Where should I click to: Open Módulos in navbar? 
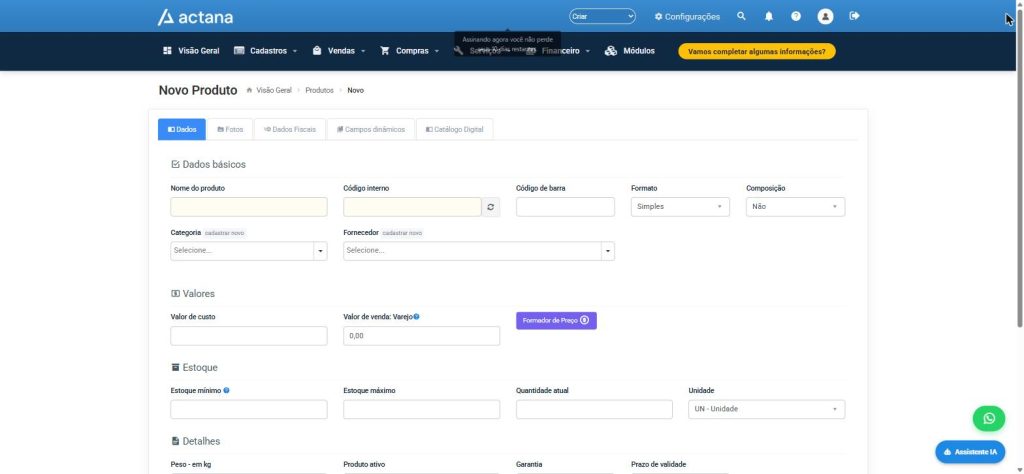[x=630, y=51]
